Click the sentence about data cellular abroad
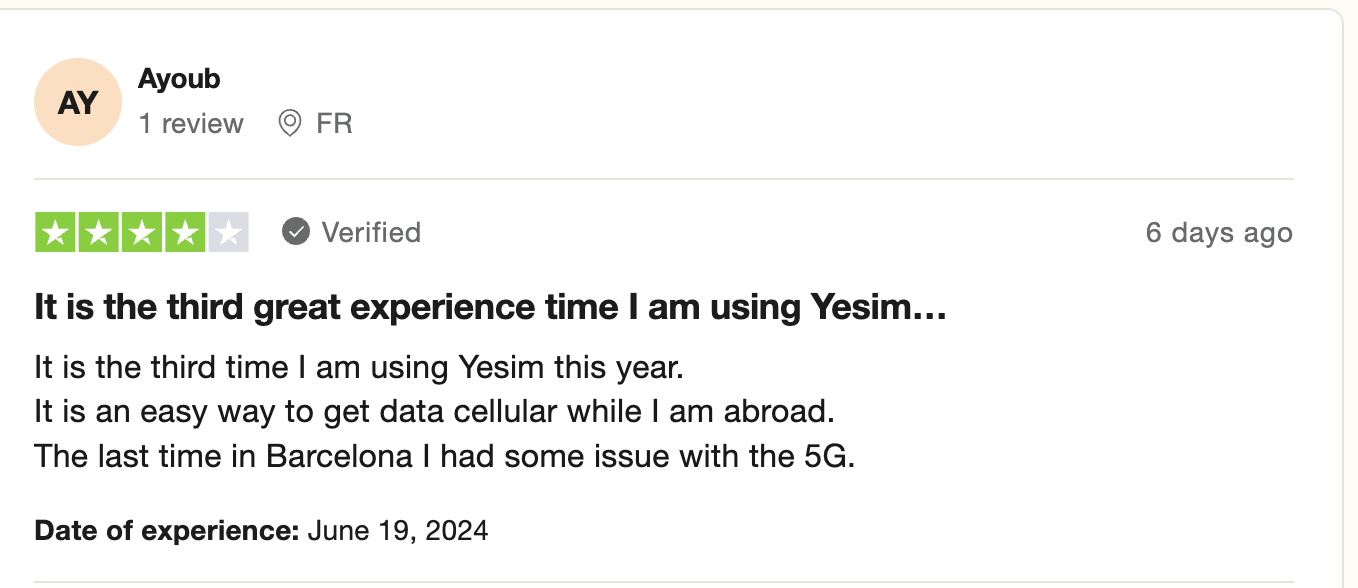Screen dimensions: 1358x588 click(x=434, y=411)
